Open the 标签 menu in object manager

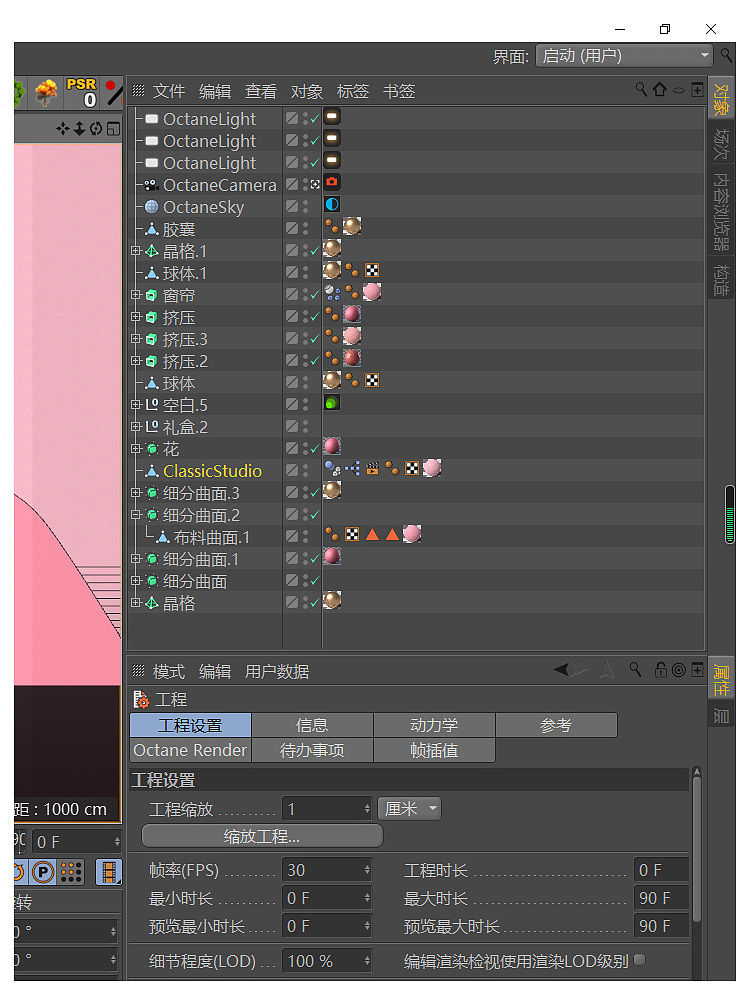click(x=353, y=91)
